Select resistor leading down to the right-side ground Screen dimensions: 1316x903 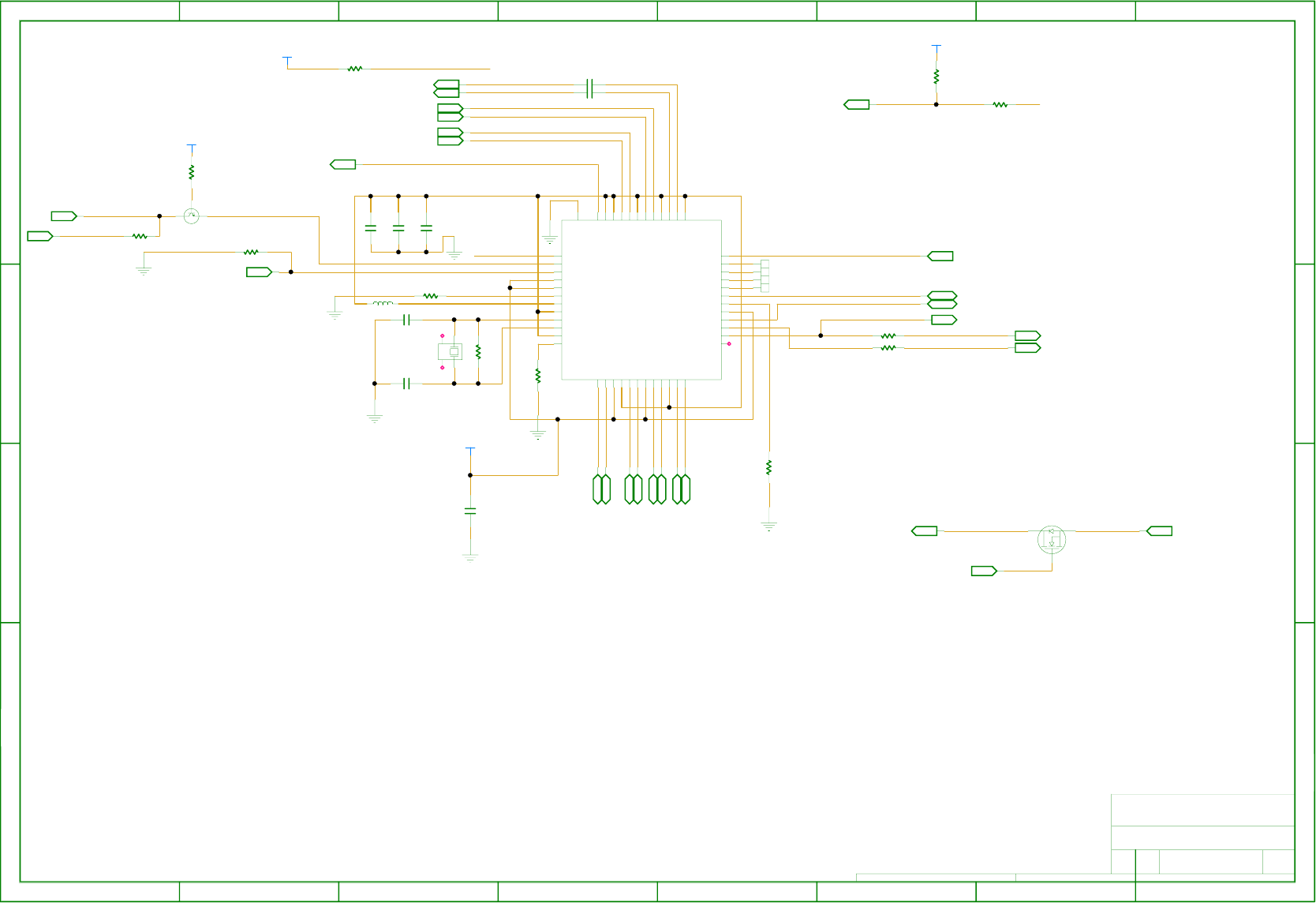(768, 467)
